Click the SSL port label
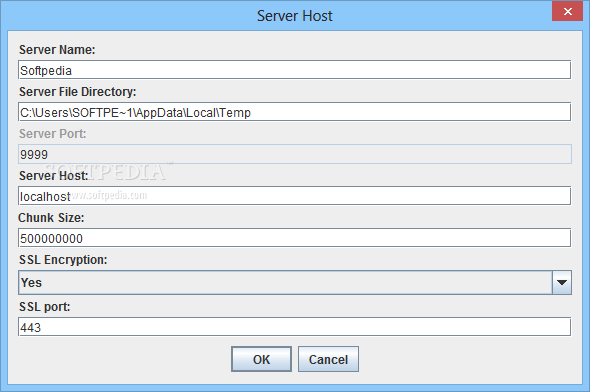This screenshot has width=590, height=392. 45,307
